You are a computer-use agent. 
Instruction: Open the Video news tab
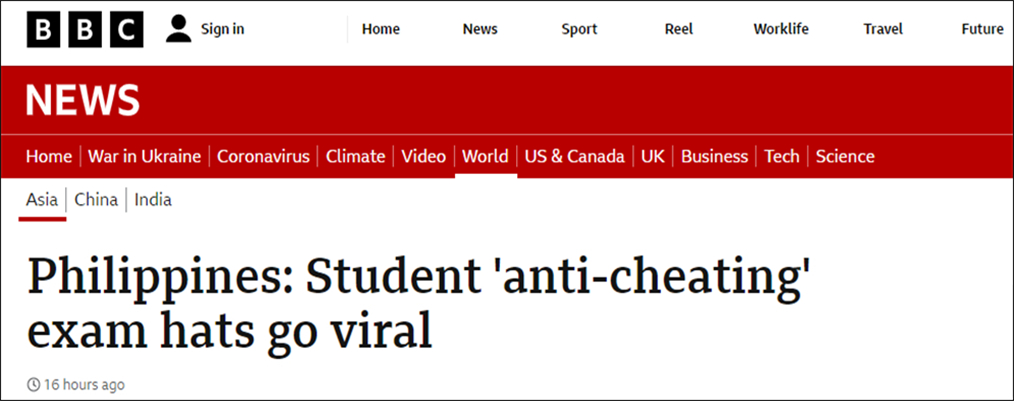pyautogui.click(x=423, y=156)
